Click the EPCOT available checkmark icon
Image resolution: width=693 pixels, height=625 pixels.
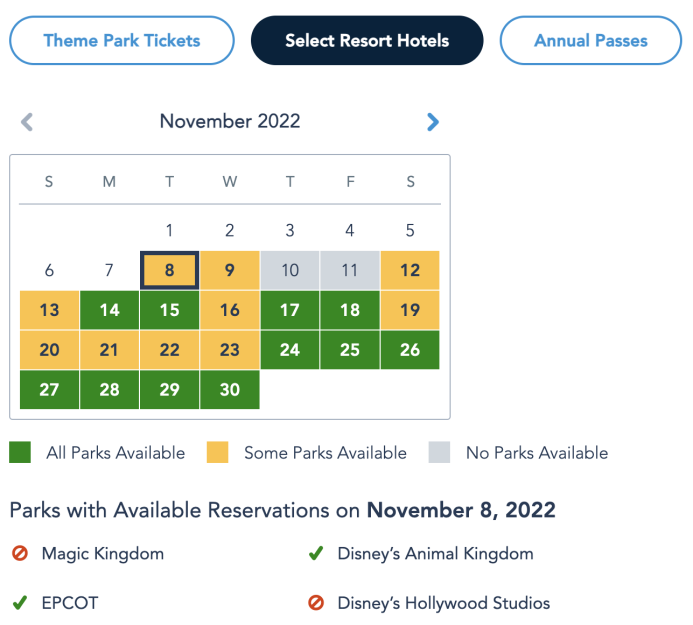[20, 603]
